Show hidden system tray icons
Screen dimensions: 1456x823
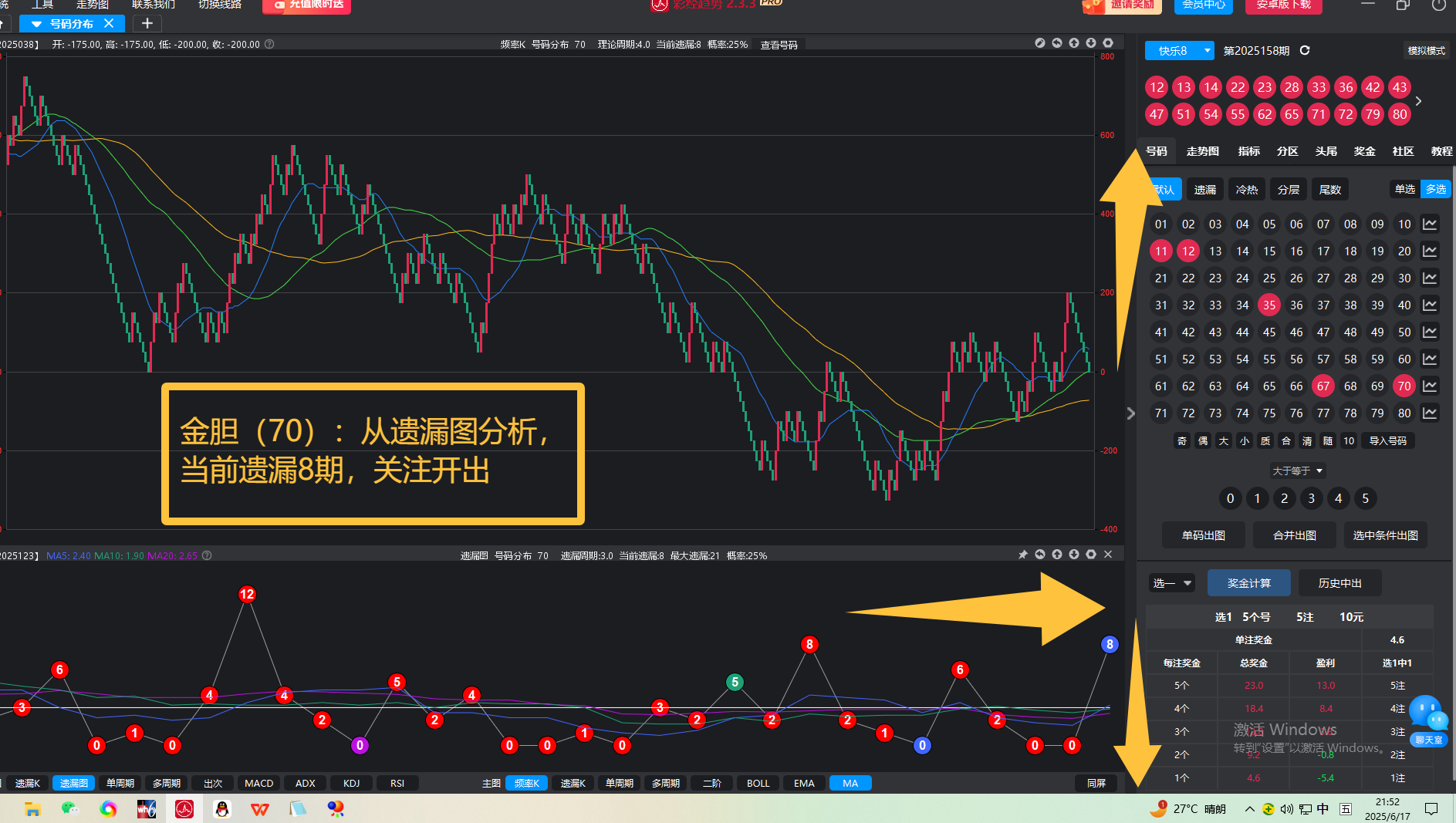(1249, 808)
